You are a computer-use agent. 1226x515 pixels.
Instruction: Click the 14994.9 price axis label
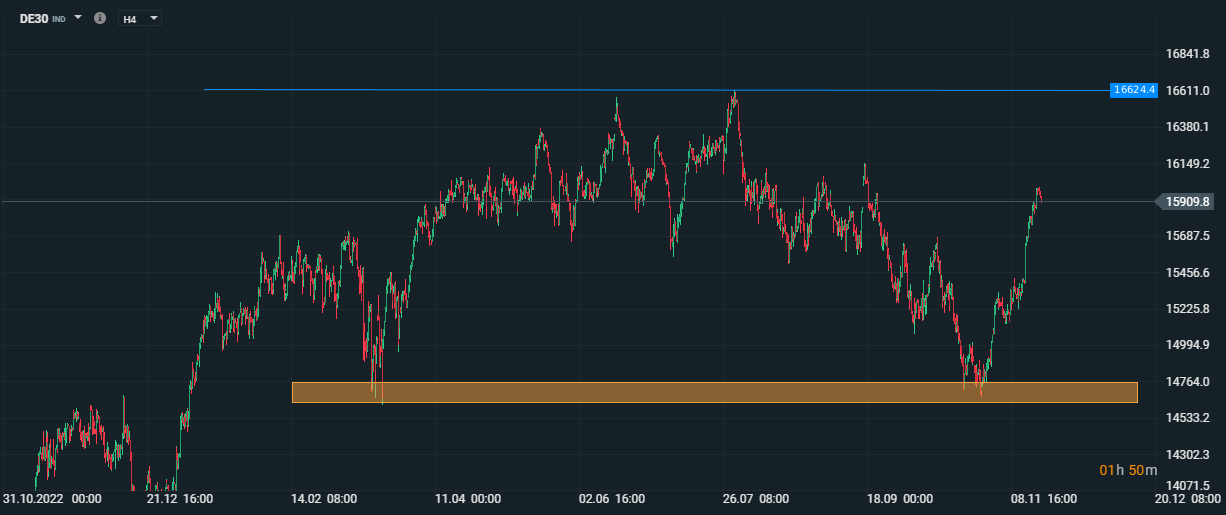(1188, 345)
